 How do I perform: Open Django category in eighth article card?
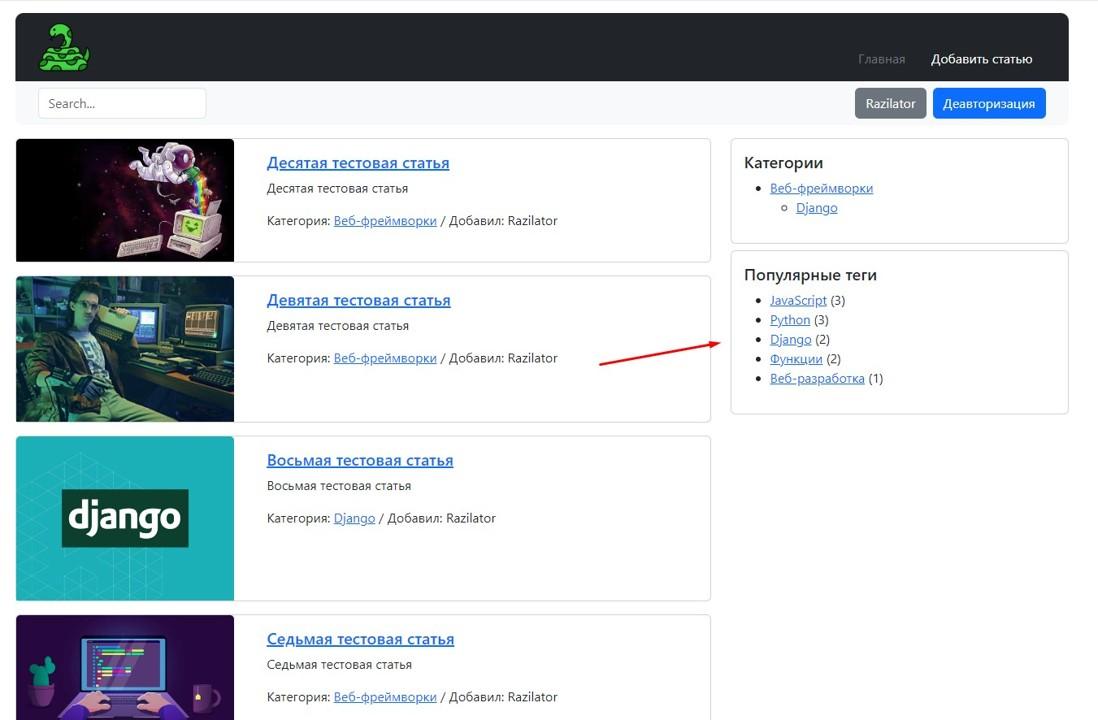pyautogui.click(x=354, y=518)
